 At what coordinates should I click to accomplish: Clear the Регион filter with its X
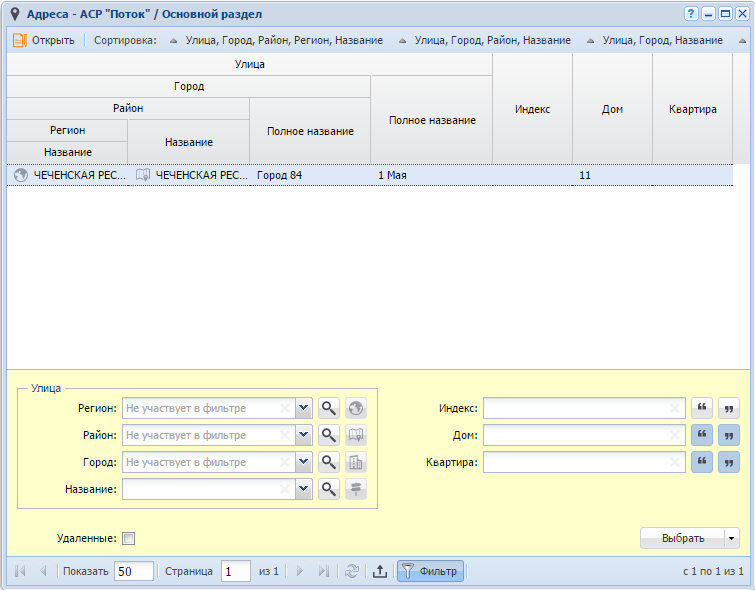point(285,408)
